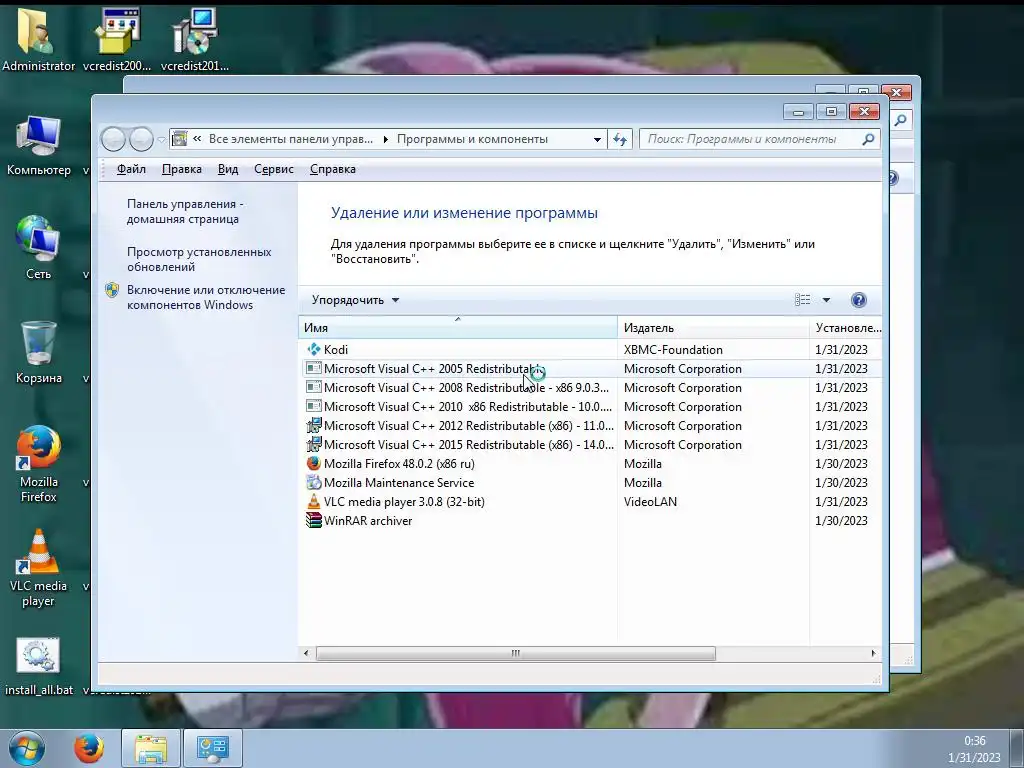Image resolution: width=1024 pixels, height=768 pixels.
Task: Open vcredist201... installer desktop icon
Action: [195, 38]
